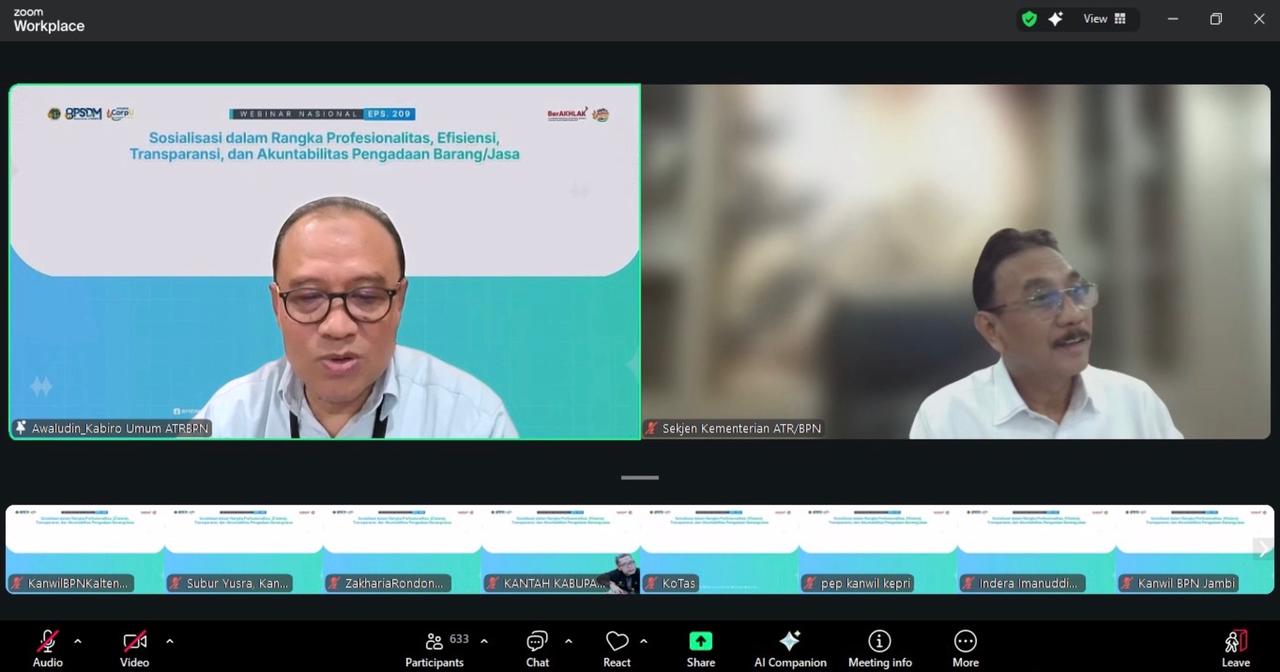Image resolution: width=1280 pixels, height=672 pixels.
Task: Click pin icon on Awaludin name label
Action: point(21,428)
